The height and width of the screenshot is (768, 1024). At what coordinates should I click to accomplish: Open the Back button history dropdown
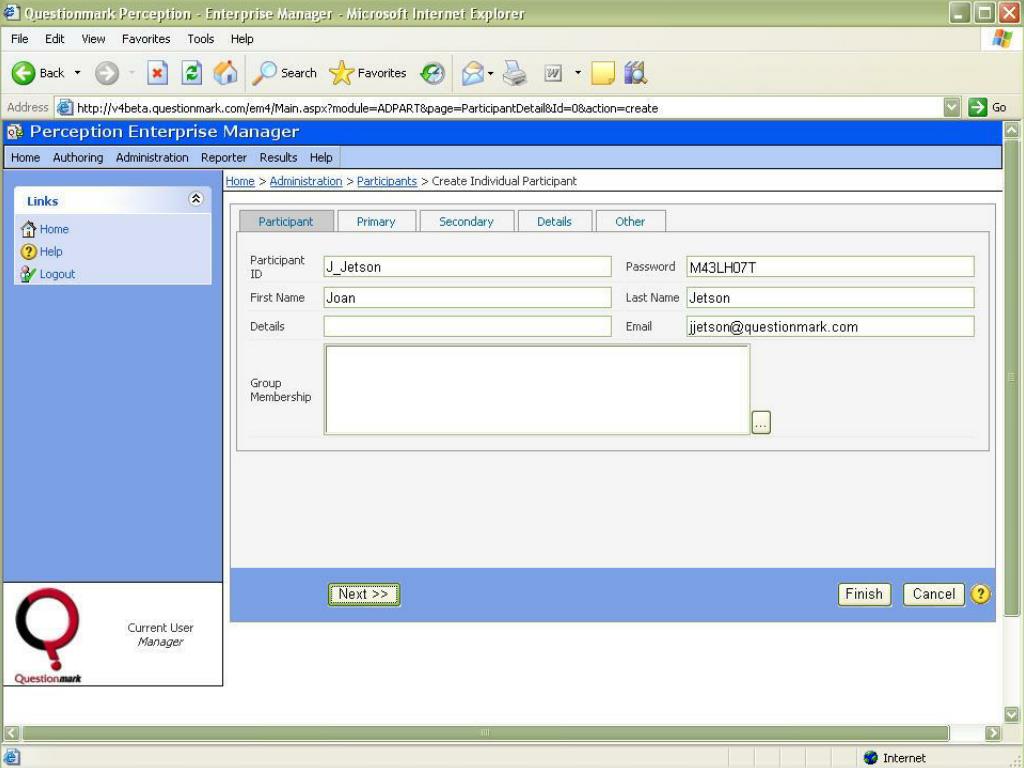coord(77,73)
